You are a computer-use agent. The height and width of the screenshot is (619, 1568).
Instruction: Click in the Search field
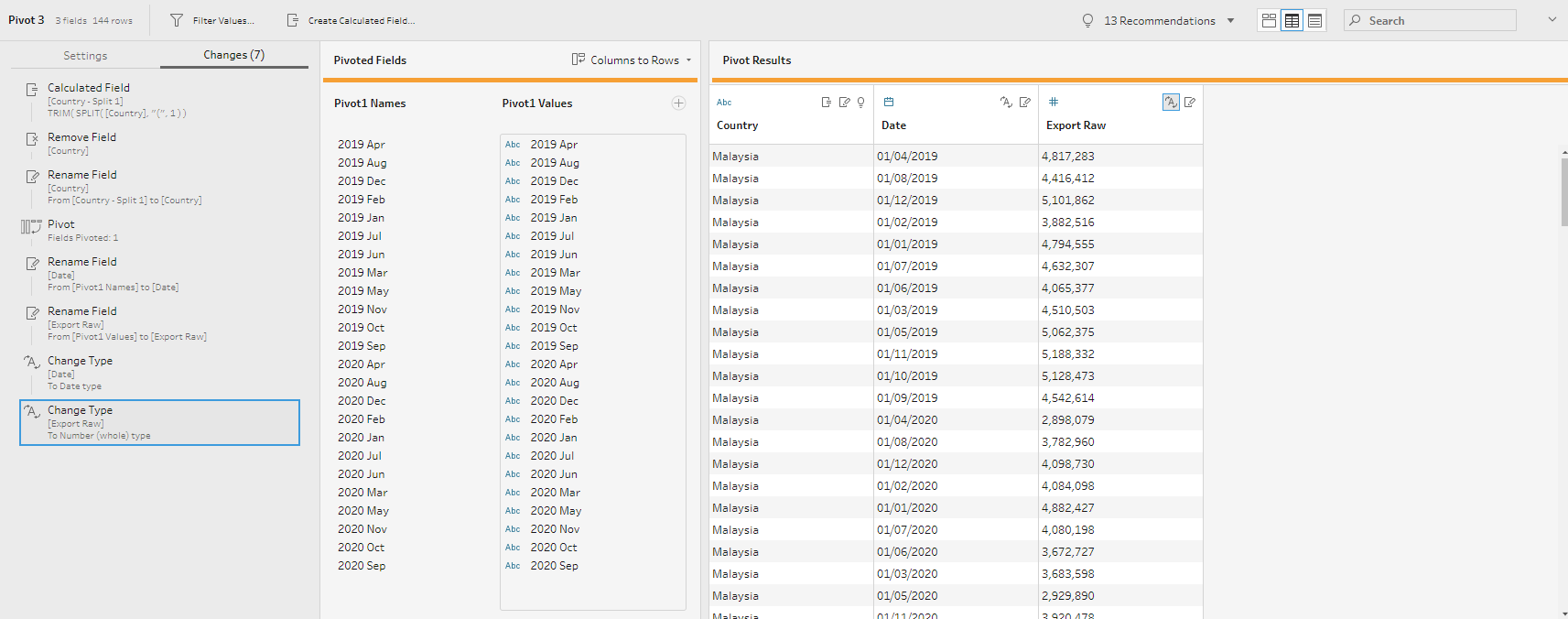(x=1437, y=20)
